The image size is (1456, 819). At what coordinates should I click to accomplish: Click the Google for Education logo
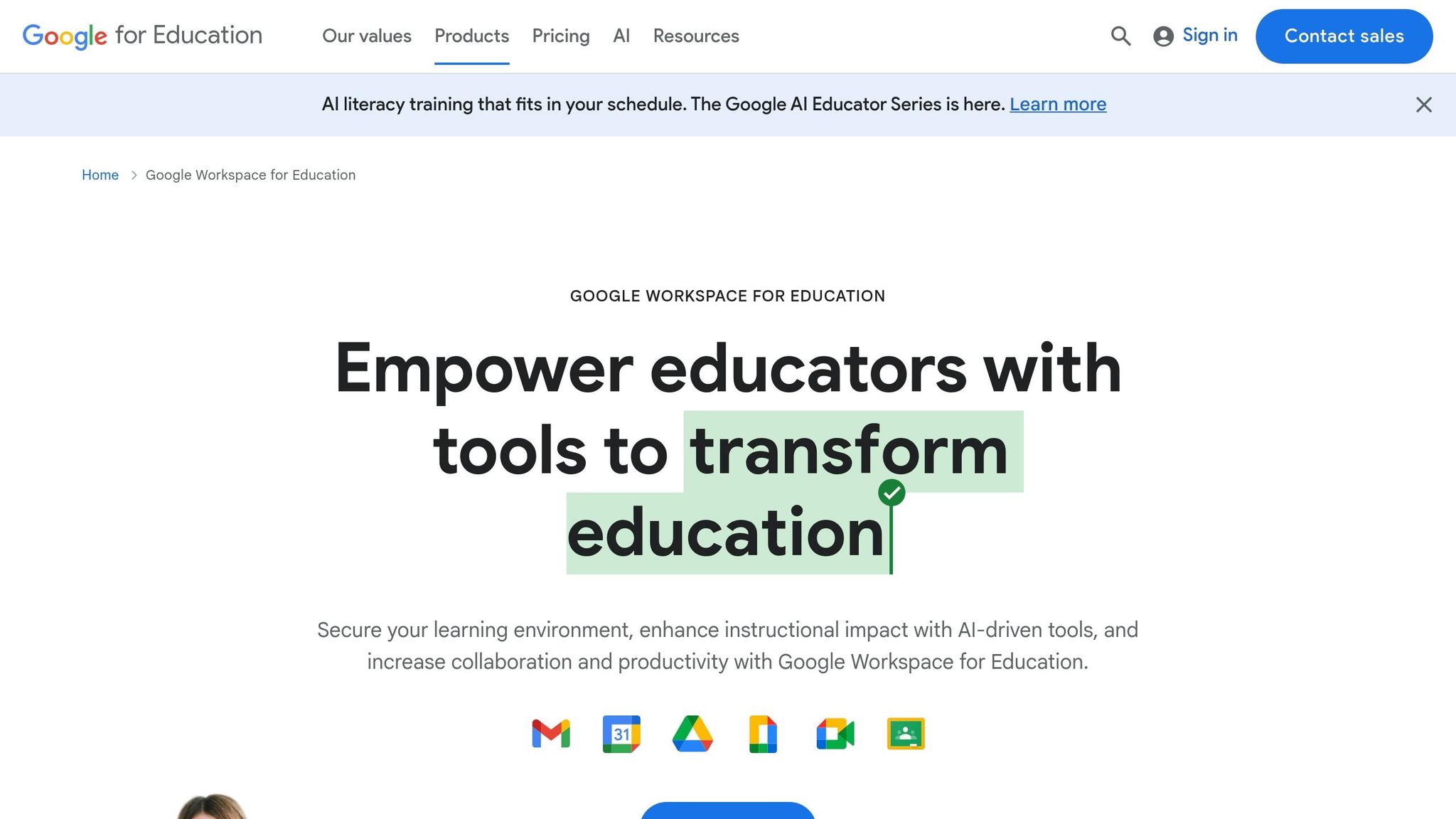(x=142, y=36)
